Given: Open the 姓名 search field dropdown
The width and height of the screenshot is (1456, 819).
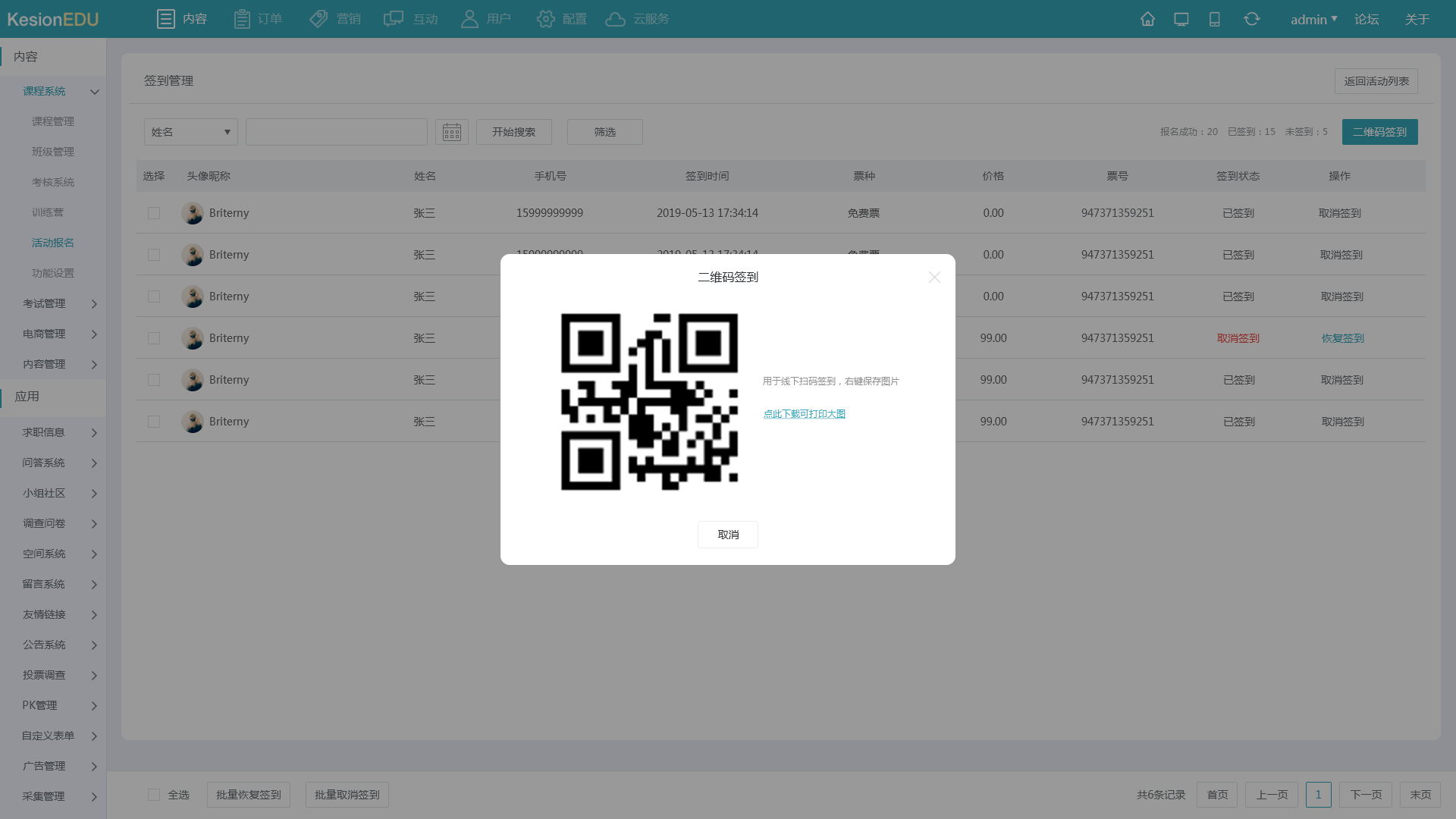Looking at the screenshot, I should (x=190, y=132).
